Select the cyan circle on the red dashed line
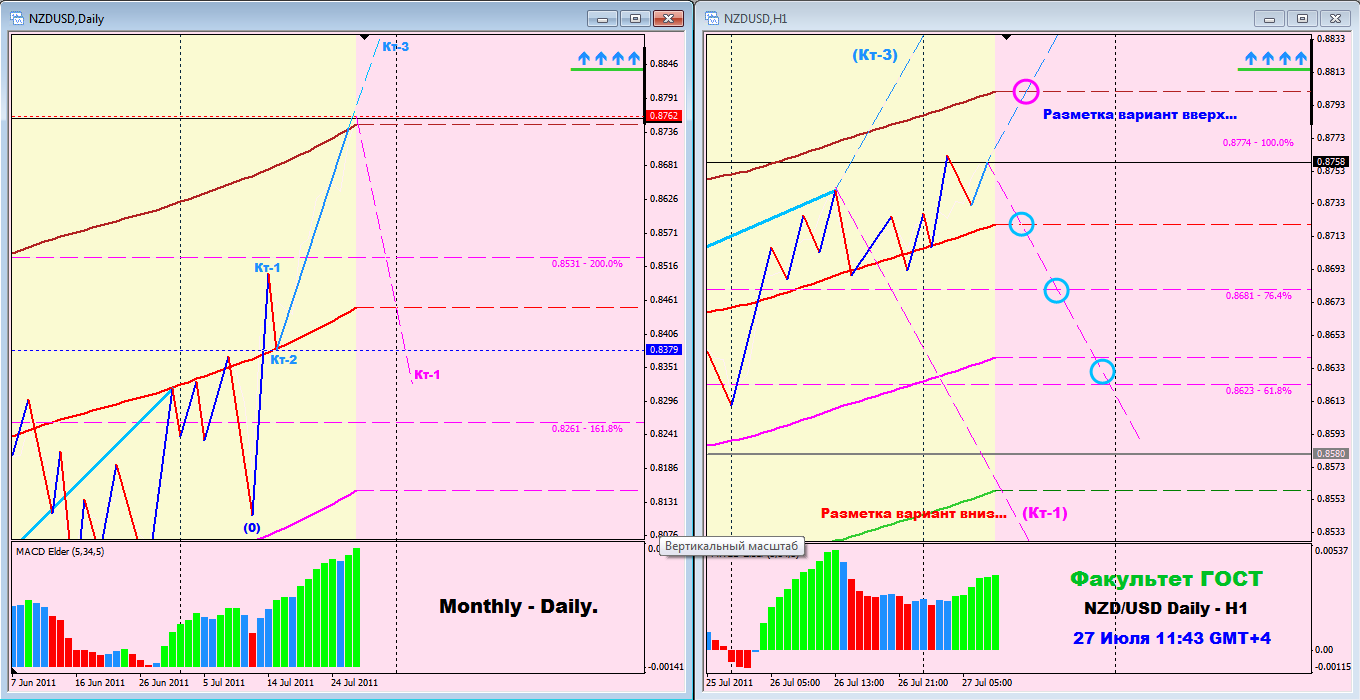Screen dimensions: 1360x700 (x=1021, y=224)
